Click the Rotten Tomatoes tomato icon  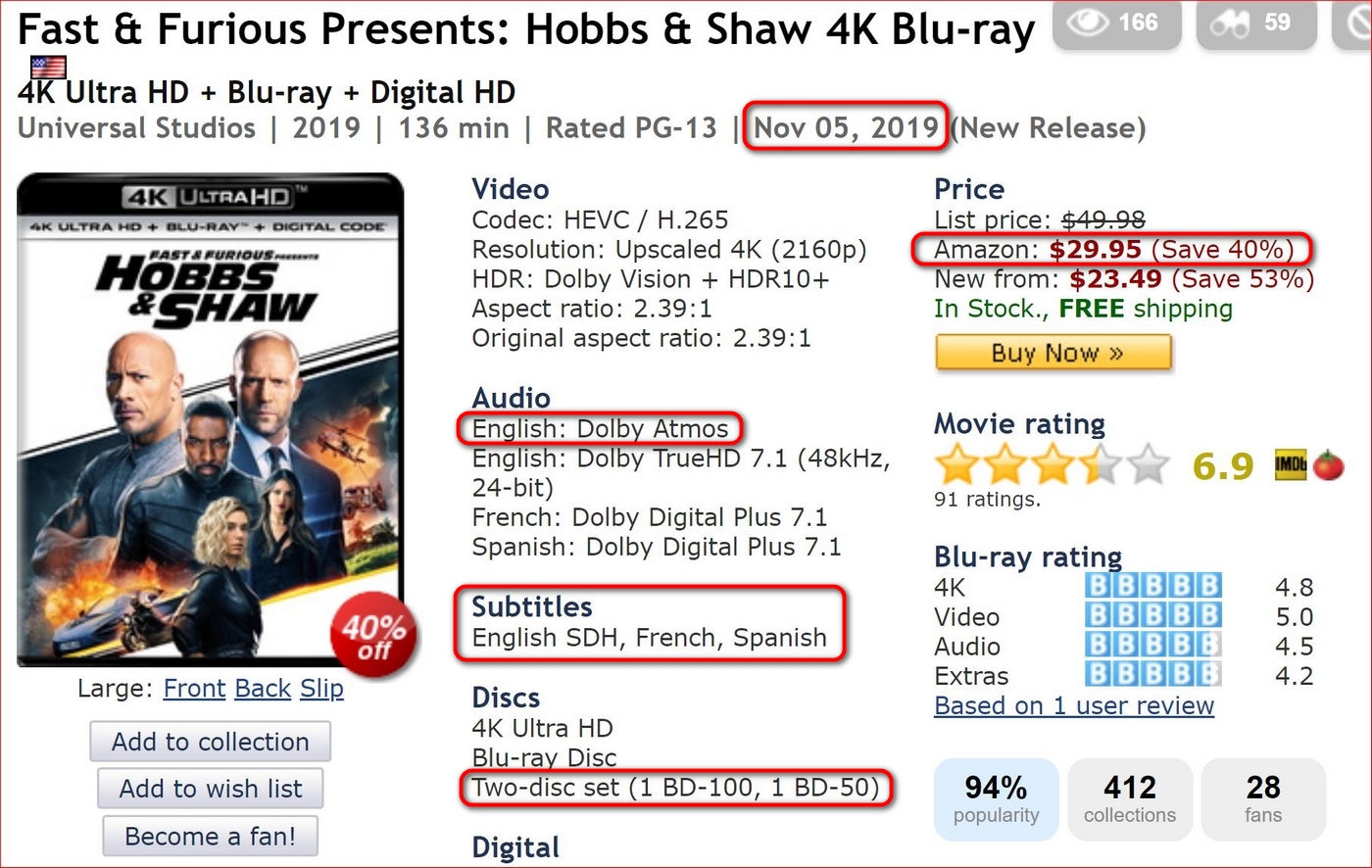pos(1329,466)
